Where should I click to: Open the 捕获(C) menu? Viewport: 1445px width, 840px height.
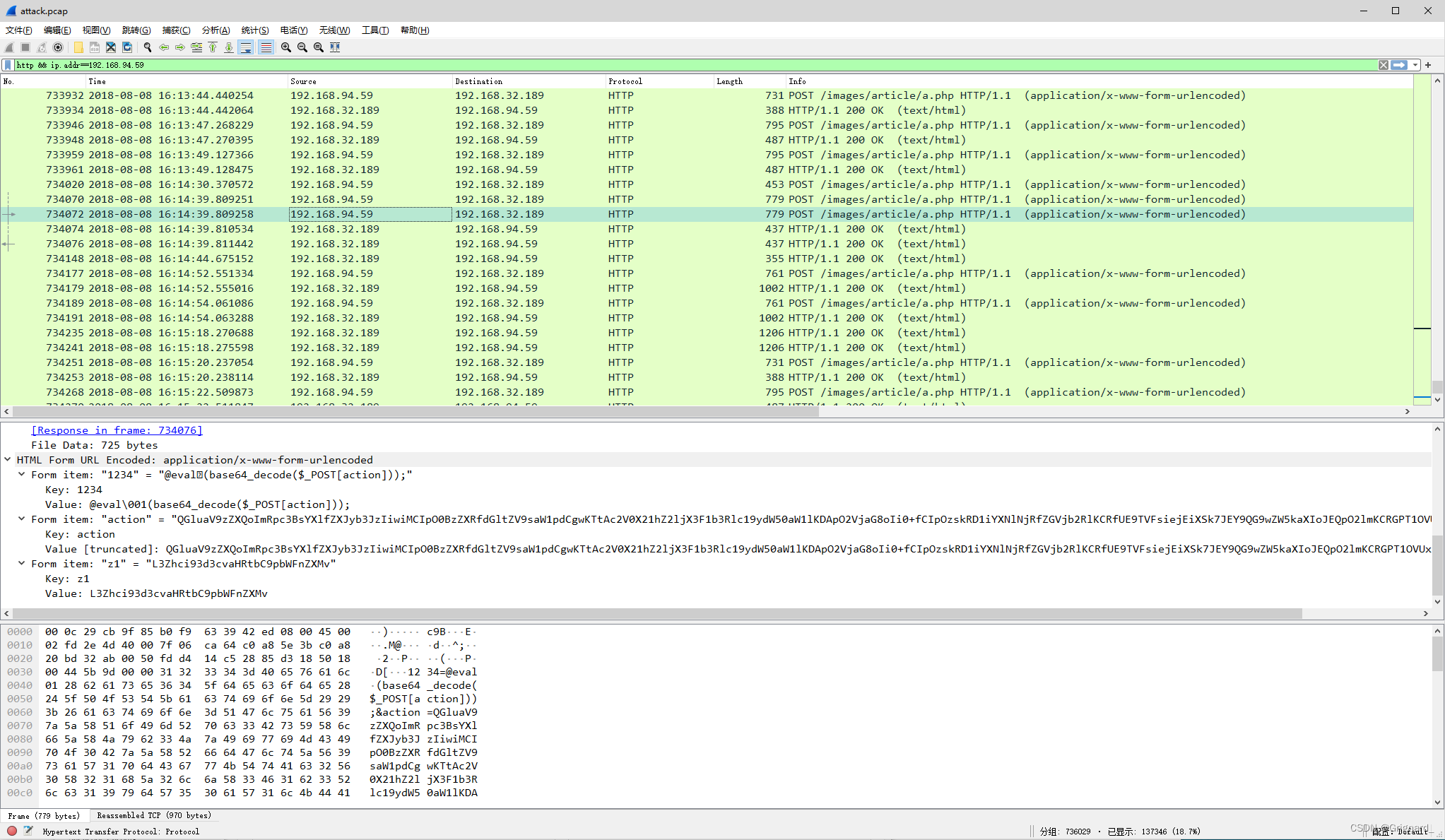point(176,30)
